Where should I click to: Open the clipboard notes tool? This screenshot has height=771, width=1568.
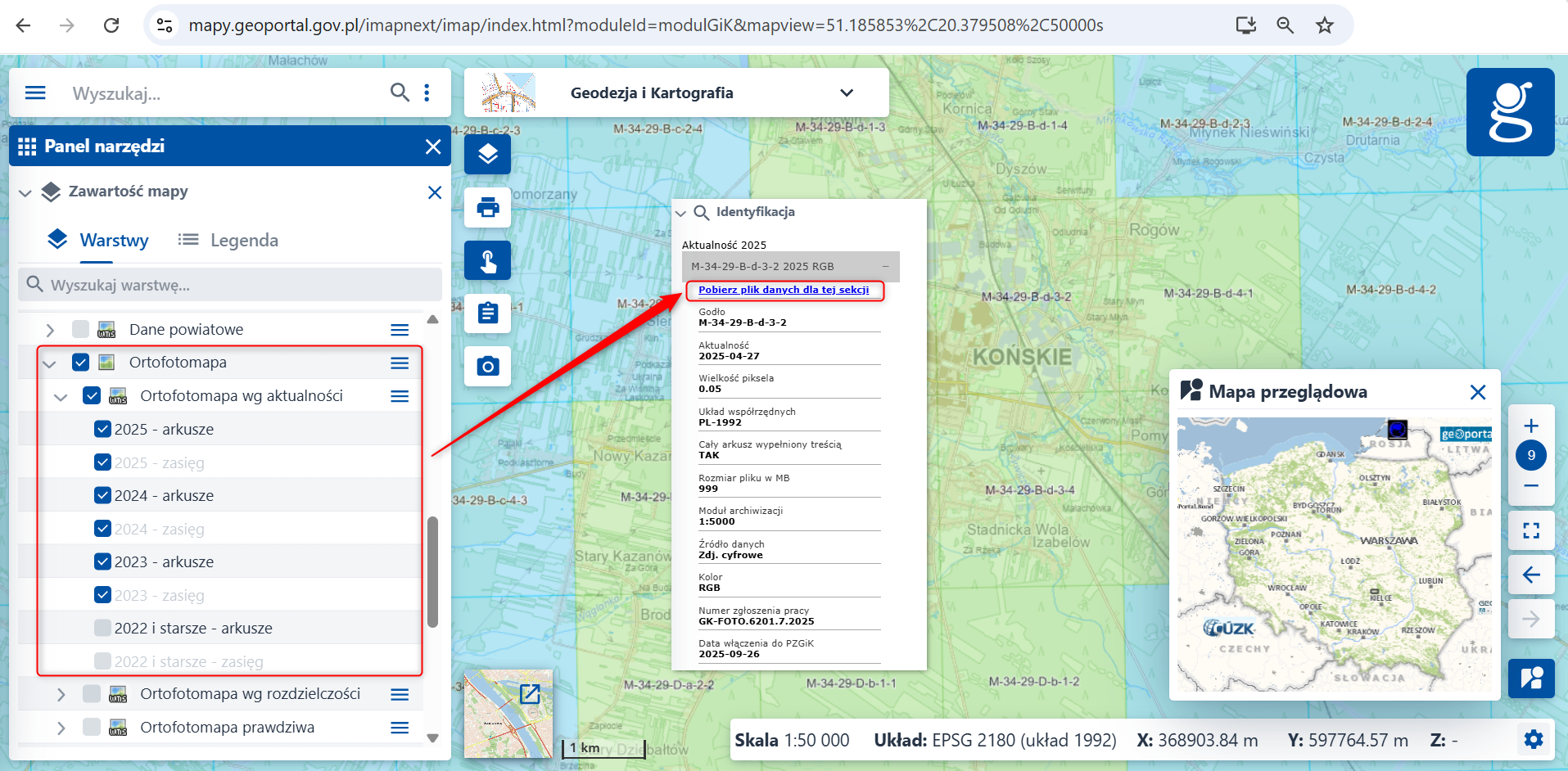click(487, 313)
